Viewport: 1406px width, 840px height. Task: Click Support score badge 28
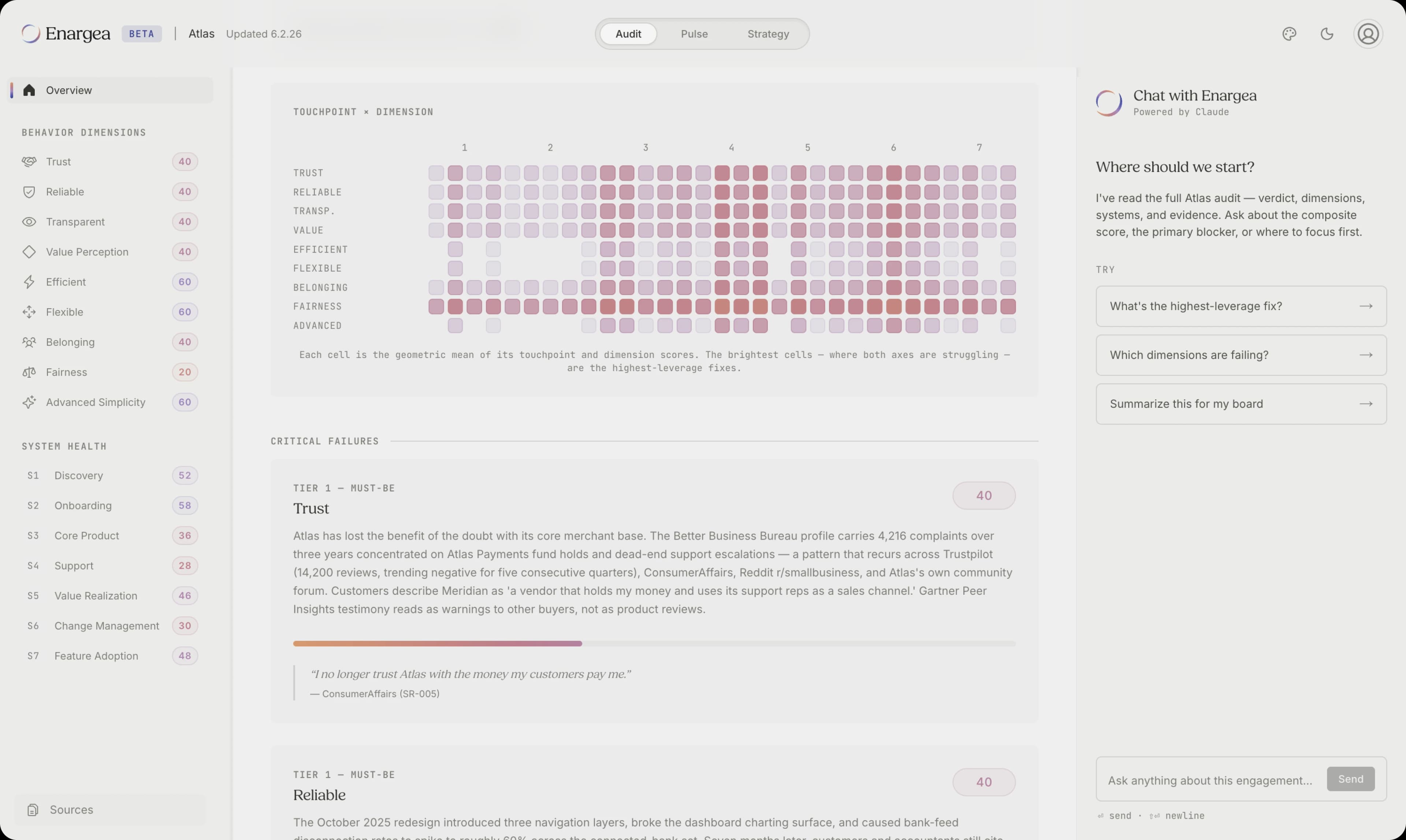click(x=185, y=565)
